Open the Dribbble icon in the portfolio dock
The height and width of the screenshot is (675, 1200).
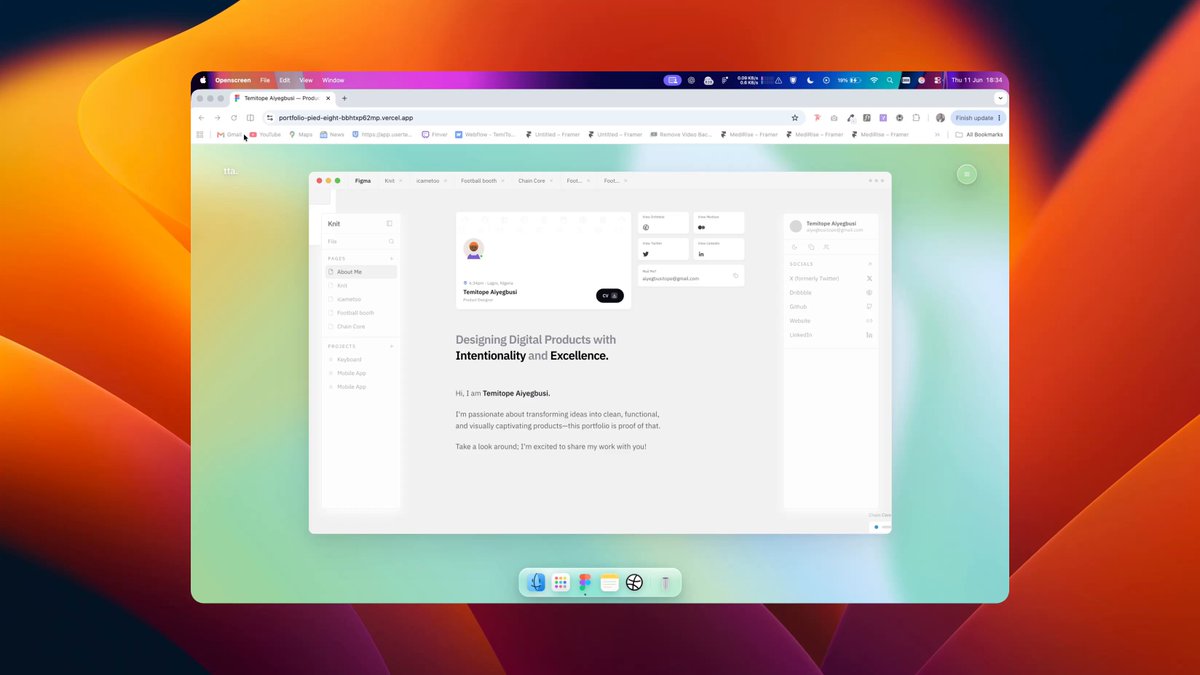click(634, 582)
